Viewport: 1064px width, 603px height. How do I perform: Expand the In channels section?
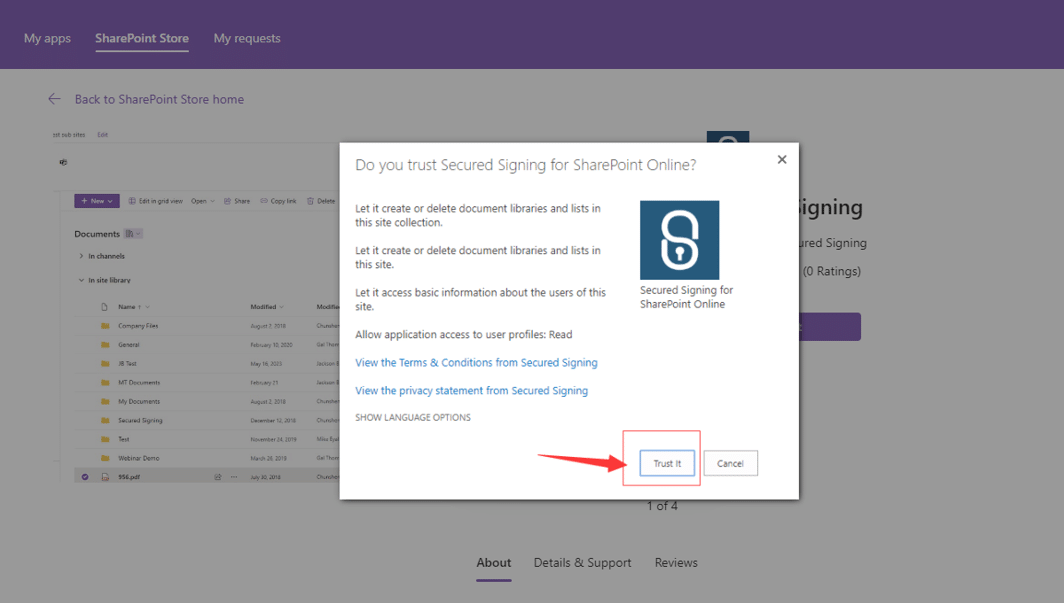point(82,255)
